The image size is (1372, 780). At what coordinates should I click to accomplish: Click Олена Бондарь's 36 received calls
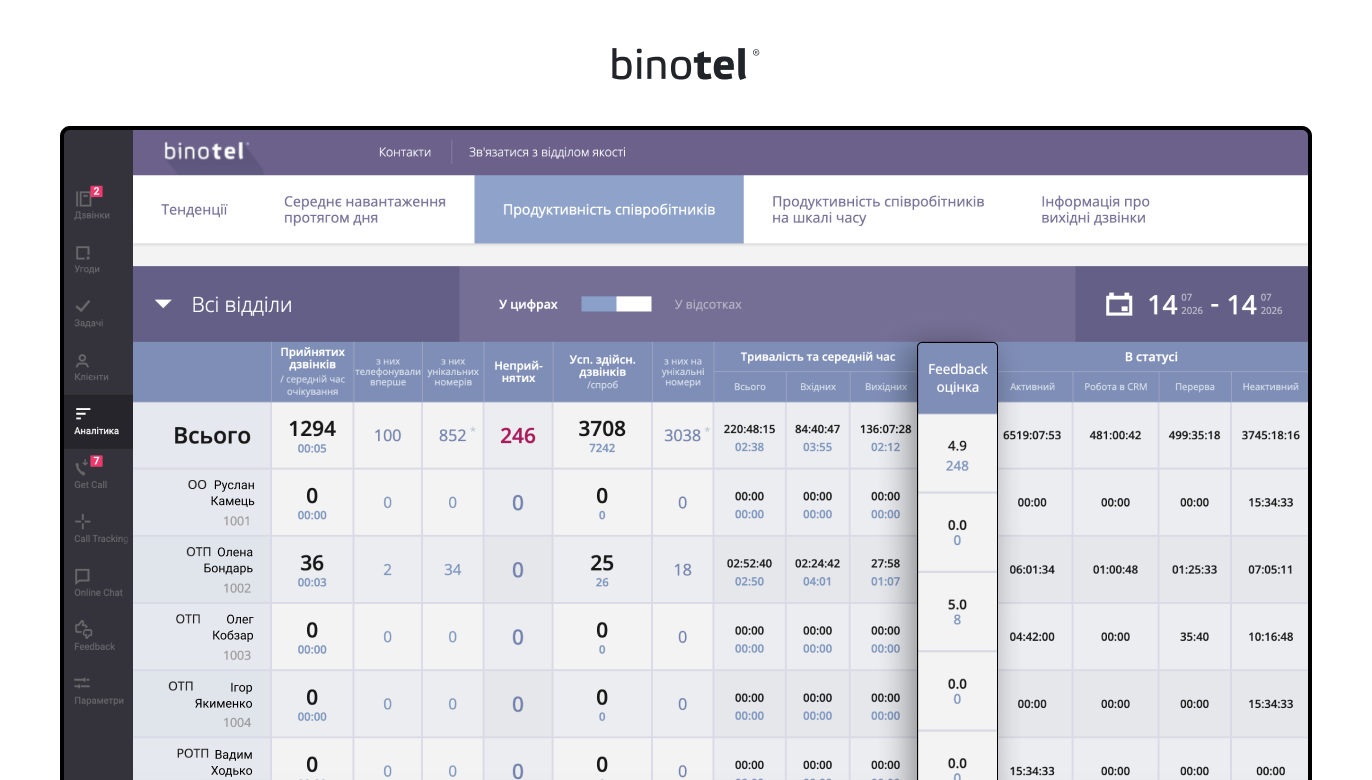tap(312, 564)
